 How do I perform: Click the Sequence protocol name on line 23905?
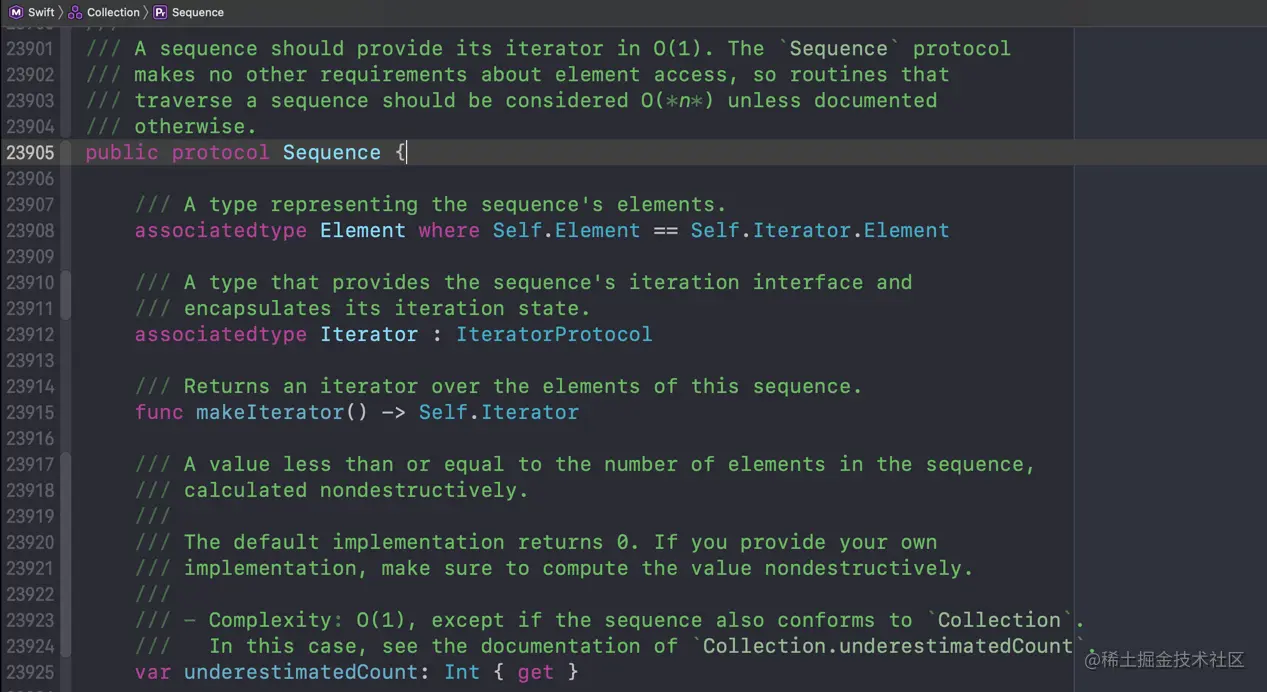tap(332, 152)
